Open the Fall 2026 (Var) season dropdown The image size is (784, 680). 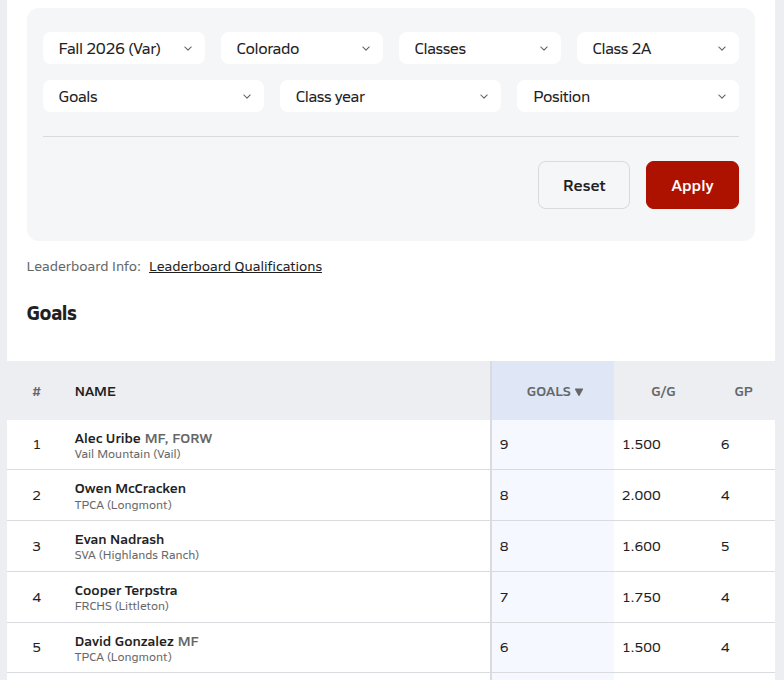click(x=124, y=48)
